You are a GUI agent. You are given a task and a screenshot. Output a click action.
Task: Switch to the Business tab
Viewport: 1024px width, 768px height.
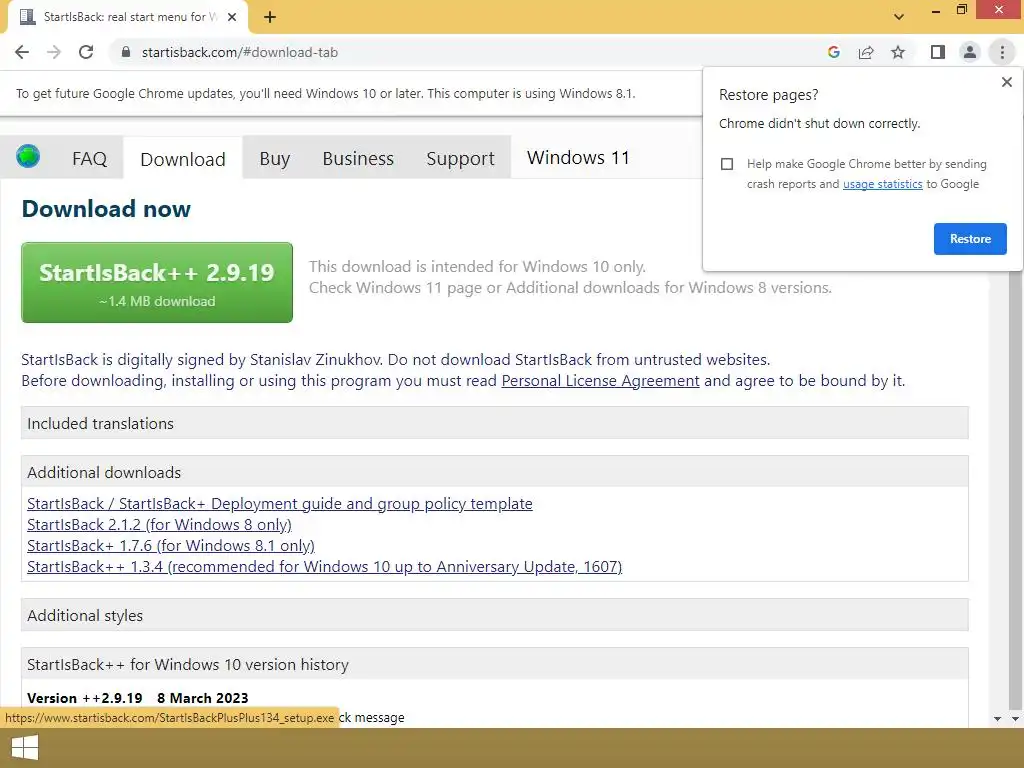coord(358,159)
